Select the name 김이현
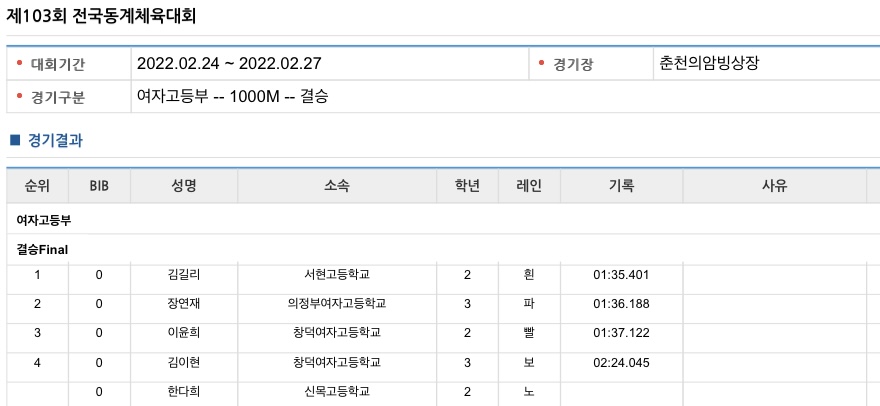The width and height of the screenshot is (880, 406). tap(184, 362)
